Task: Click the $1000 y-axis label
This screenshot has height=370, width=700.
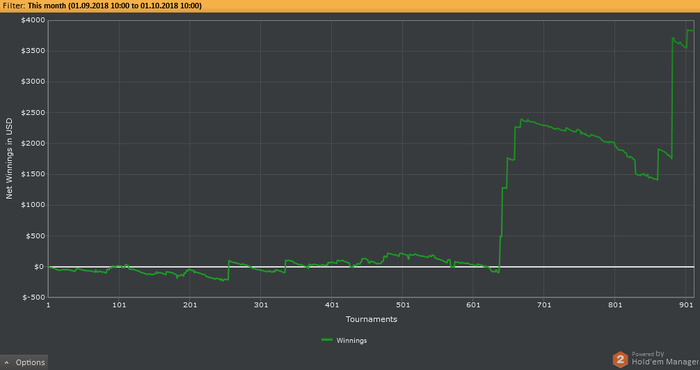Action: tap(33, 205)
